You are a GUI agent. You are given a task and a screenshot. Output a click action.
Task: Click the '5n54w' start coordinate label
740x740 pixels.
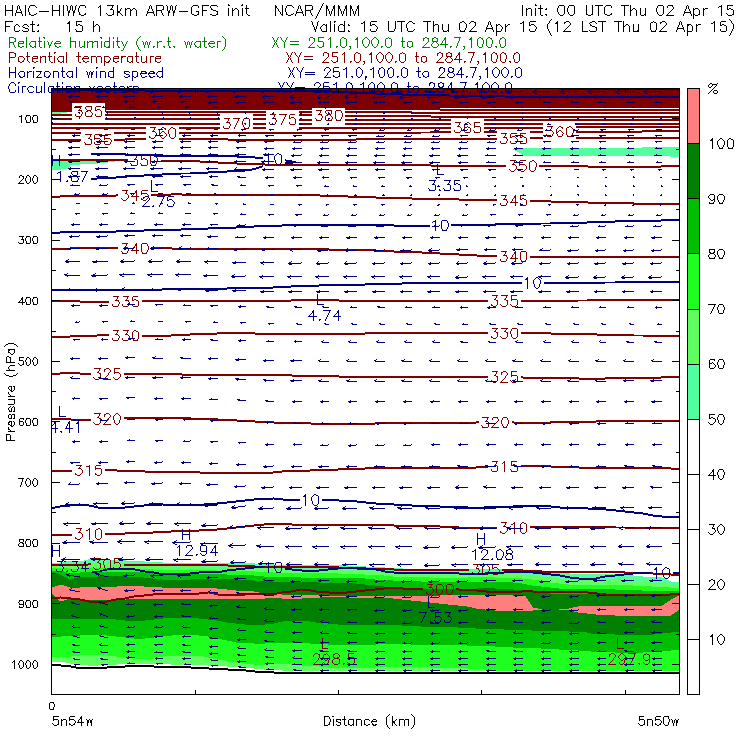point(73,722)
